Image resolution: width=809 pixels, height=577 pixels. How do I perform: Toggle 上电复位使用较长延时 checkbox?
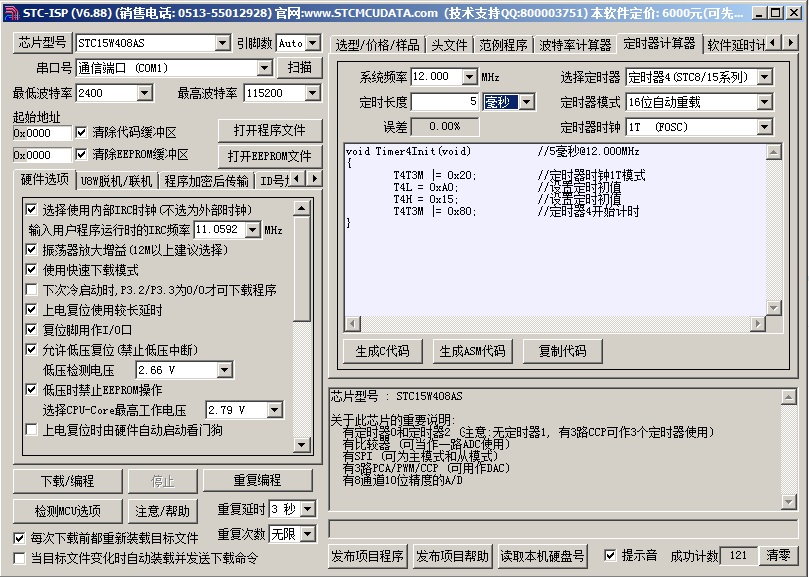point(31,310)
